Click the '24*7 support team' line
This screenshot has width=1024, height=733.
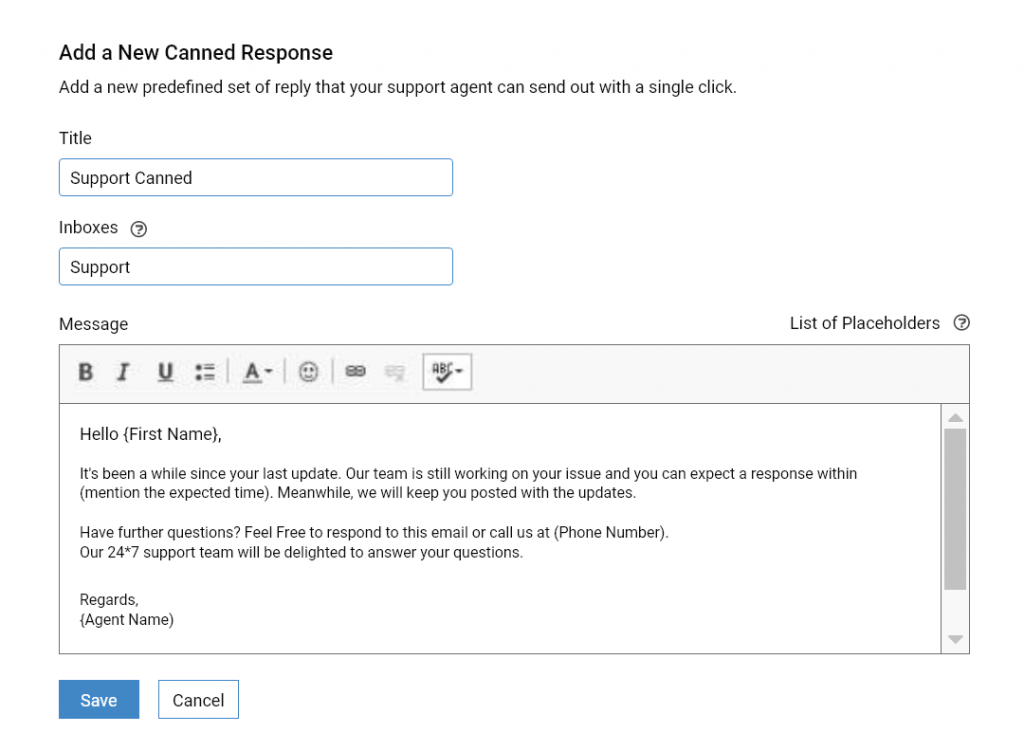[x=301, y=552]
